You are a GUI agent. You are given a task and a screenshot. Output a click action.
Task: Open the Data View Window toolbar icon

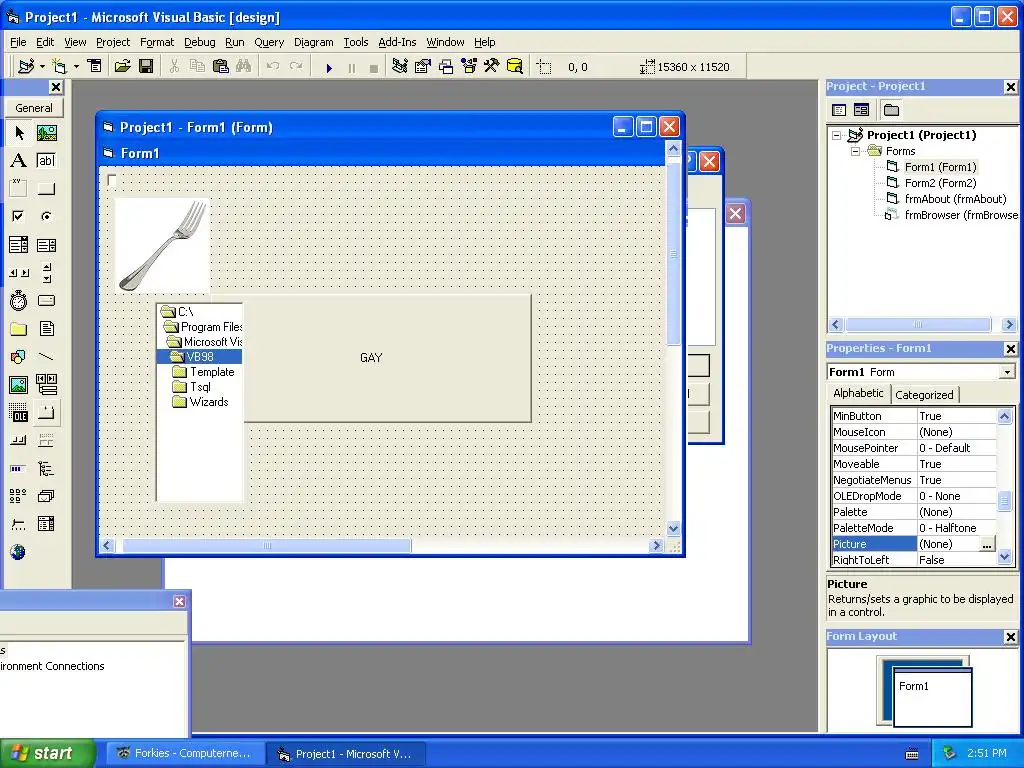515,67
